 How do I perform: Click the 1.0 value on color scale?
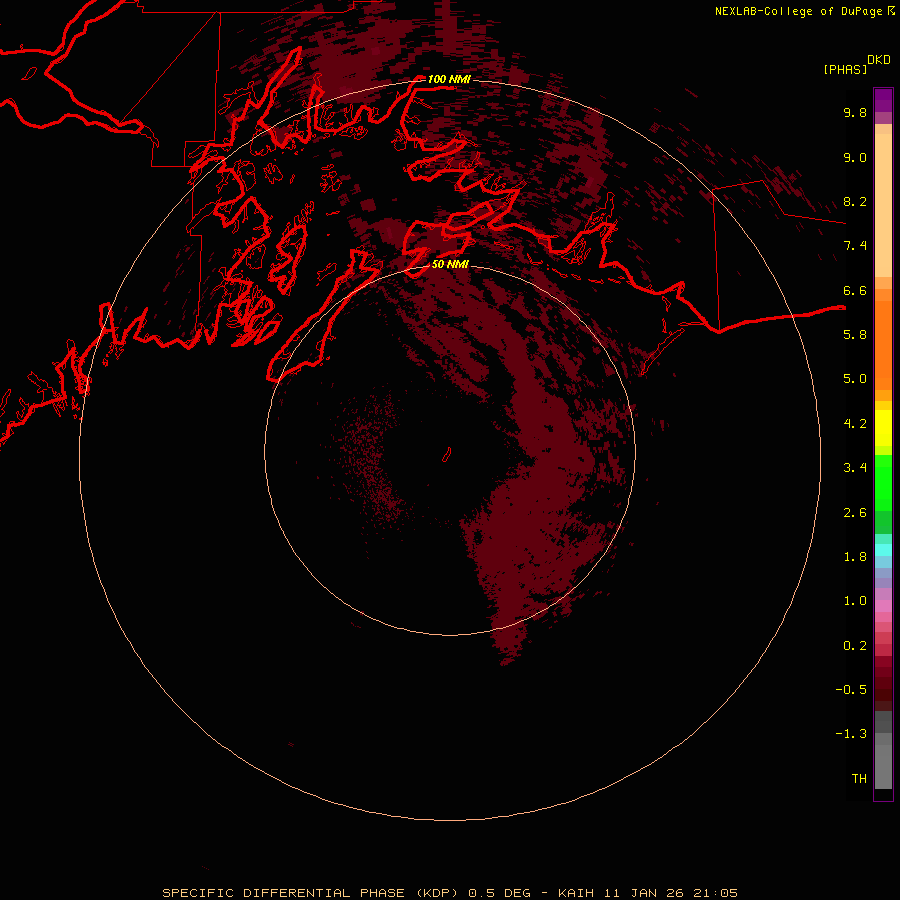click(855, 601)
